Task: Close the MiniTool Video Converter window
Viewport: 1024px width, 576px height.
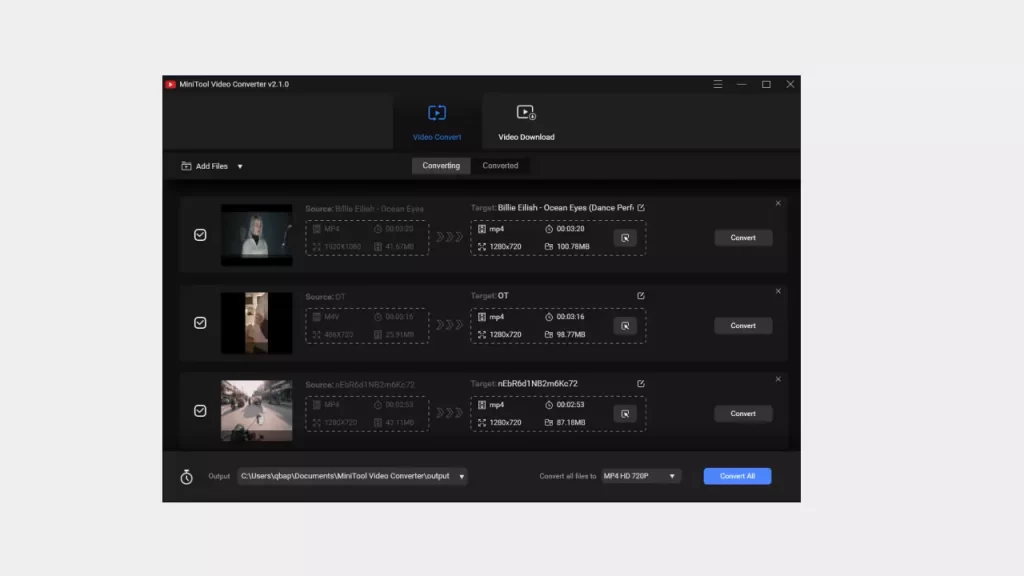Action: (x=790, y=84)
